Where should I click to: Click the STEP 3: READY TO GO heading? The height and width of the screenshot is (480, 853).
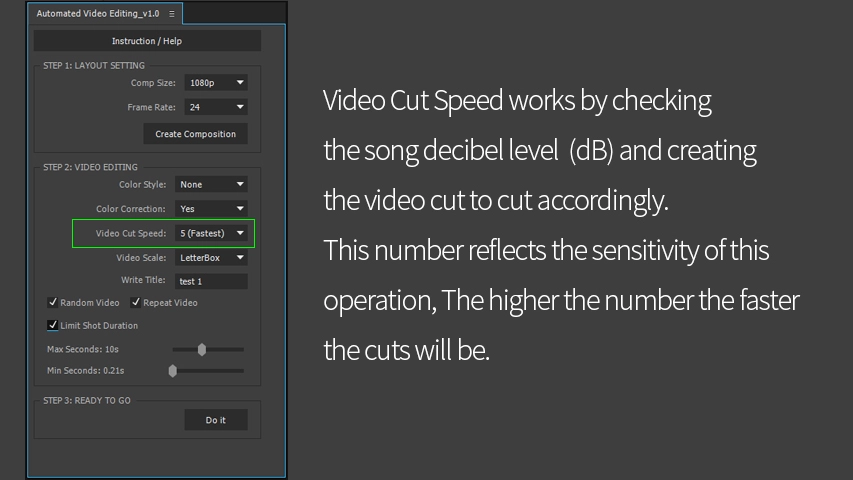tap(86, 401)
